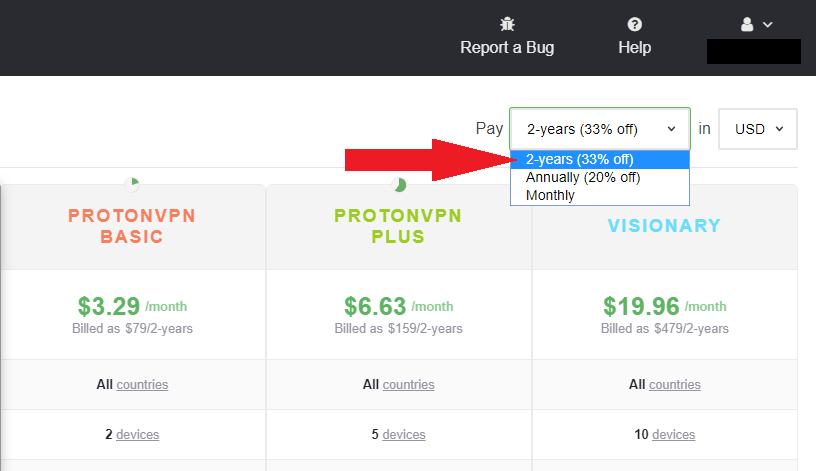The width and height of the screenshot is (816, 471).
Task: Open countries link under Visionary plan
Action: coord(675,385)
